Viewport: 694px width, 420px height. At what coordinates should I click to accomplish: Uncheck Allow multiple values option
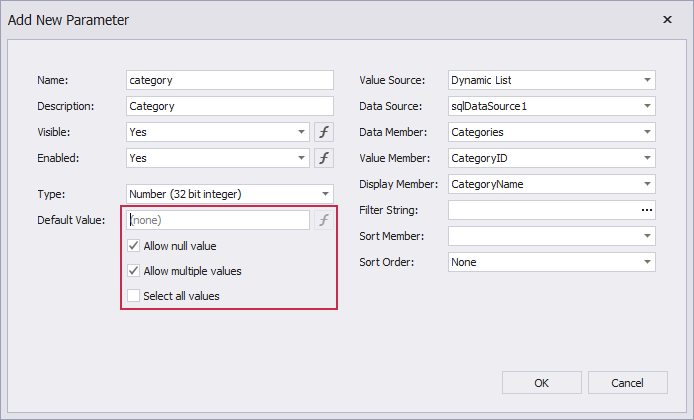point(134,271)
